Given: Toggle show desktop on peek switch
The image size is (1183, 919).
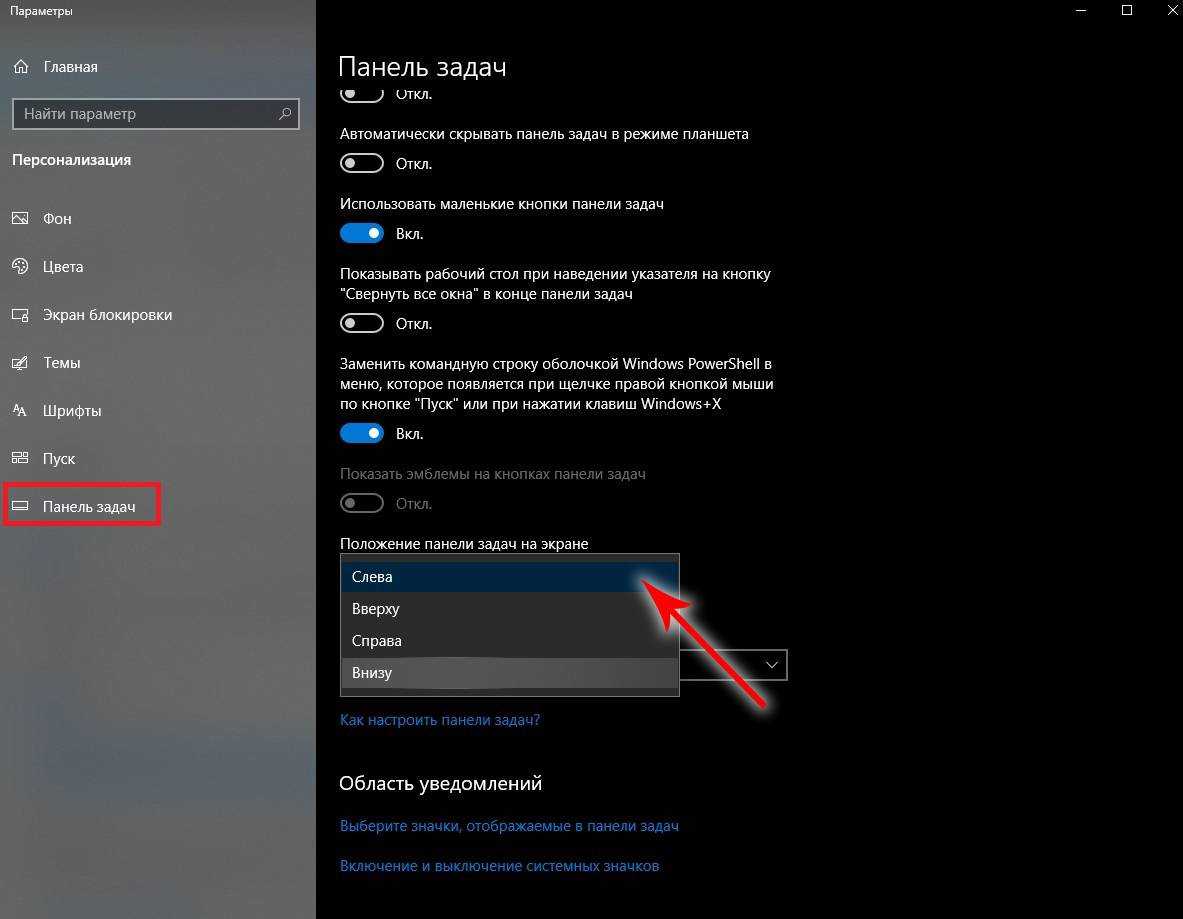Looking at the screenshot, I should (x=361, y=323).
